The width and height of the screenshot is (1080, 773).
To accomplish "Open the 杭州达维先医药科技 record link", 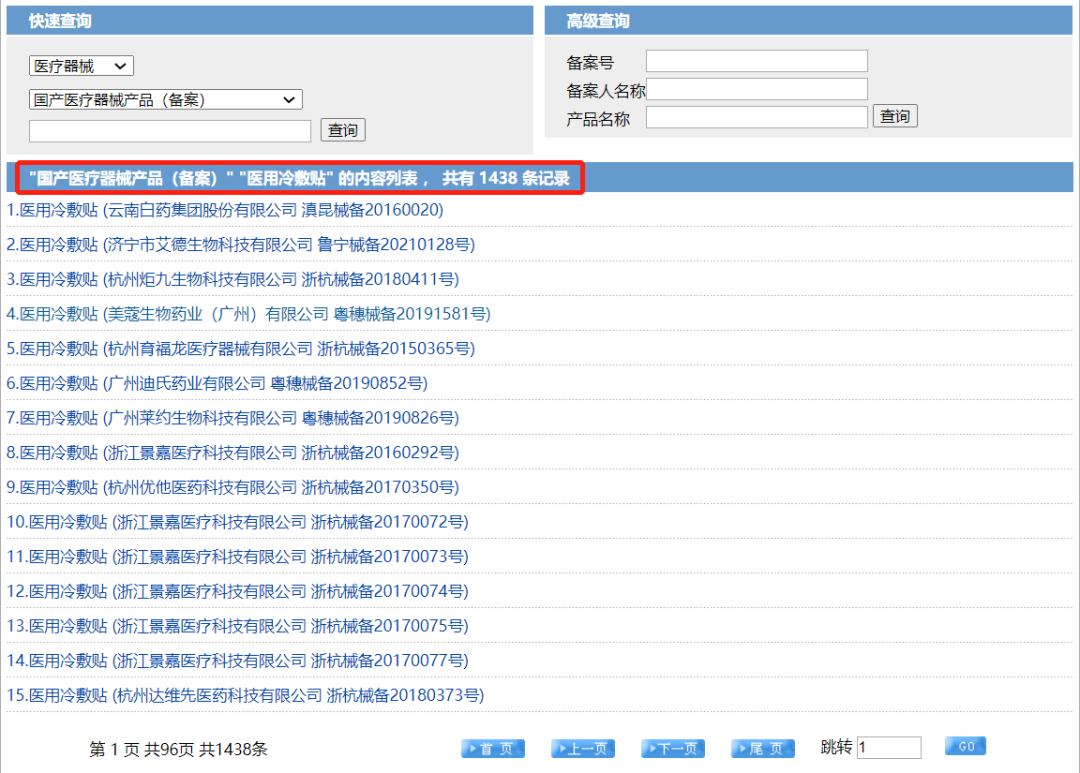I will [245, 695].
